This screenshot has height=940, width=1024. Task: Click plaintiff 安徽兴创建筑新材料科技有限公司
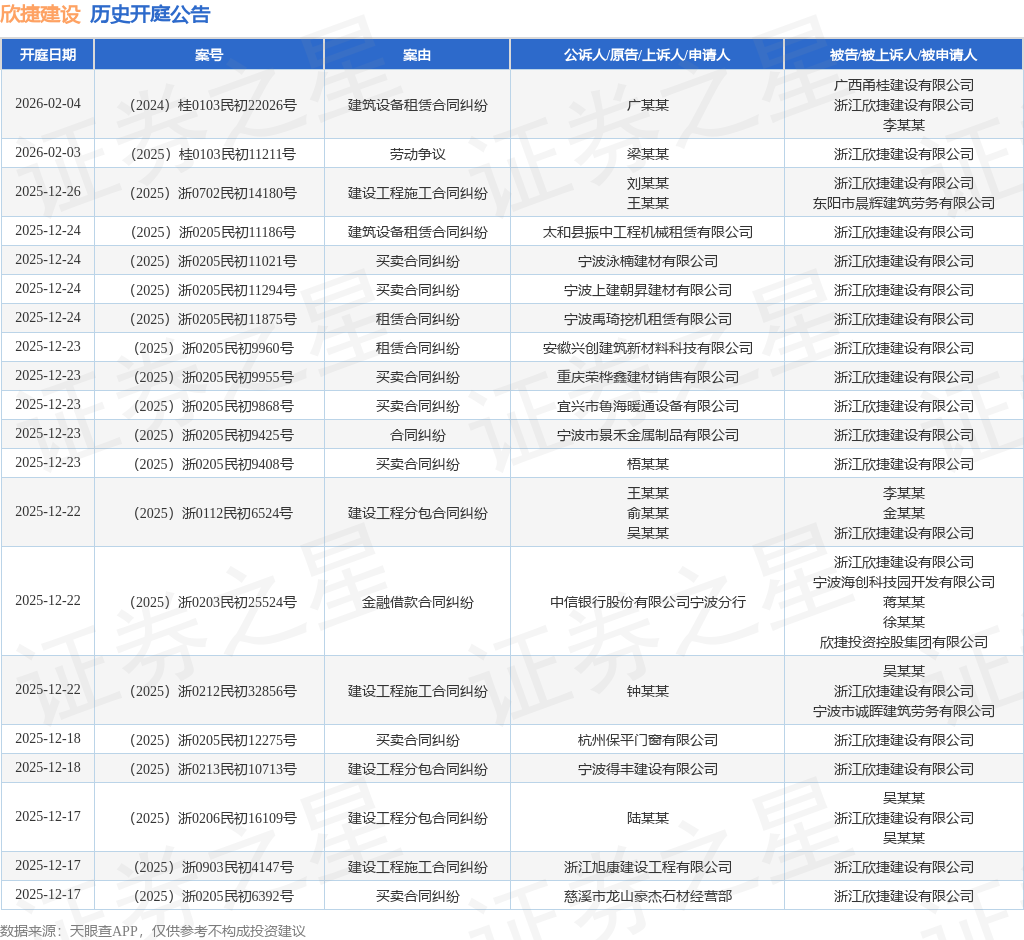coord(647,348)
